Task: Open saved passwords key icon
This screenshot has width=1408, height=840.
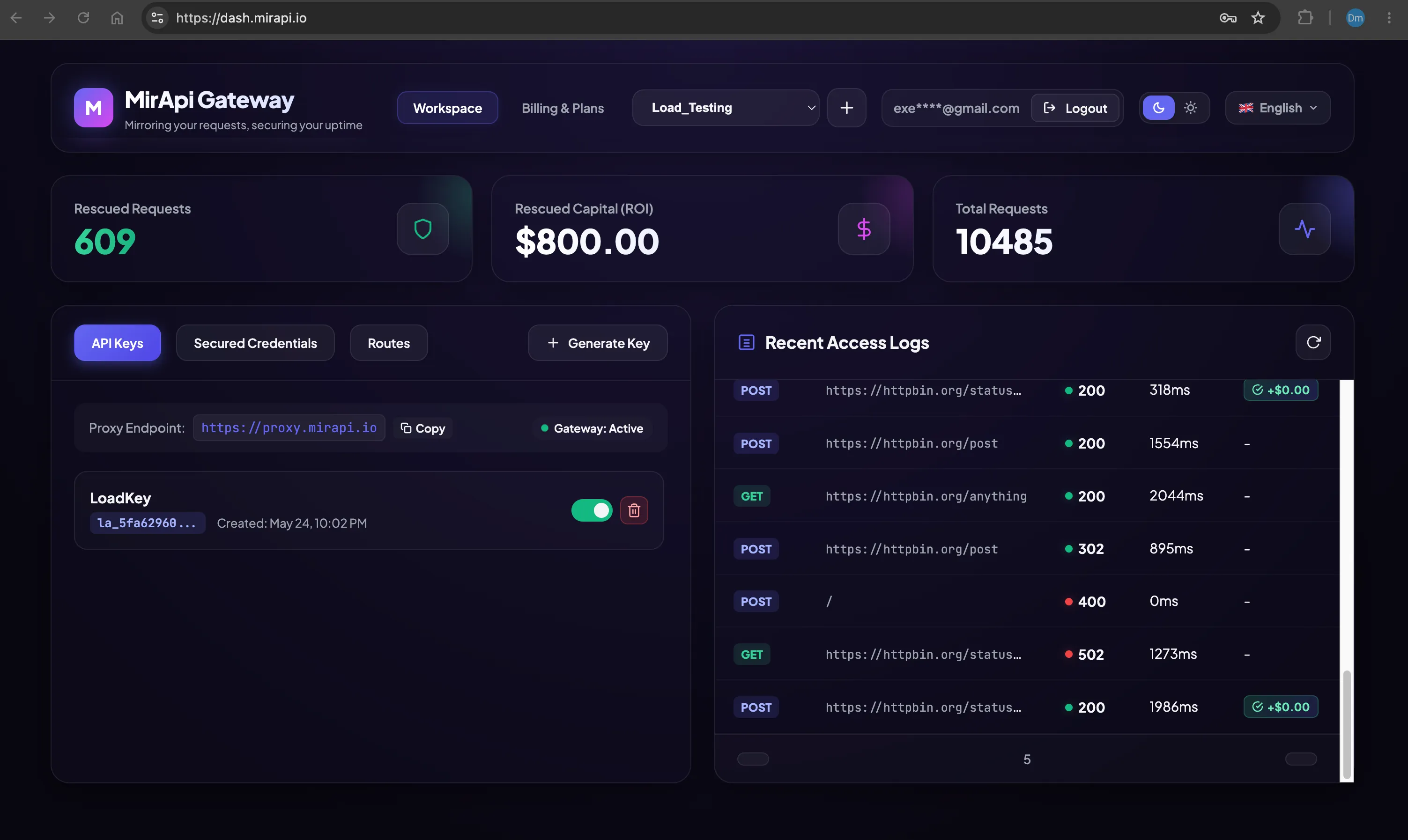Action: point(1227,18)
